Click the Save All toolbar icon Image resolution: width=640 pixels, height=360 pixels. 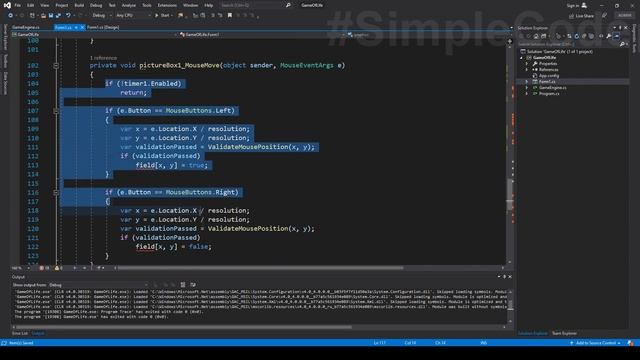[x=58, y=16]
